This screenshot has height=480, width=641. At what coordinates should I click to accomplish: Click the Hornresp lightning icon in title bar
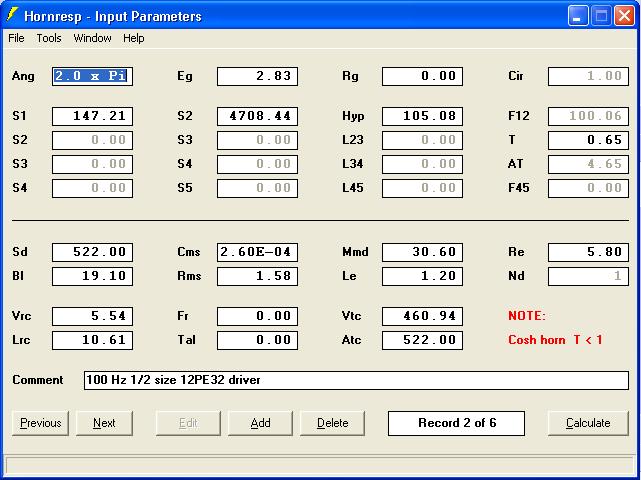12,15
